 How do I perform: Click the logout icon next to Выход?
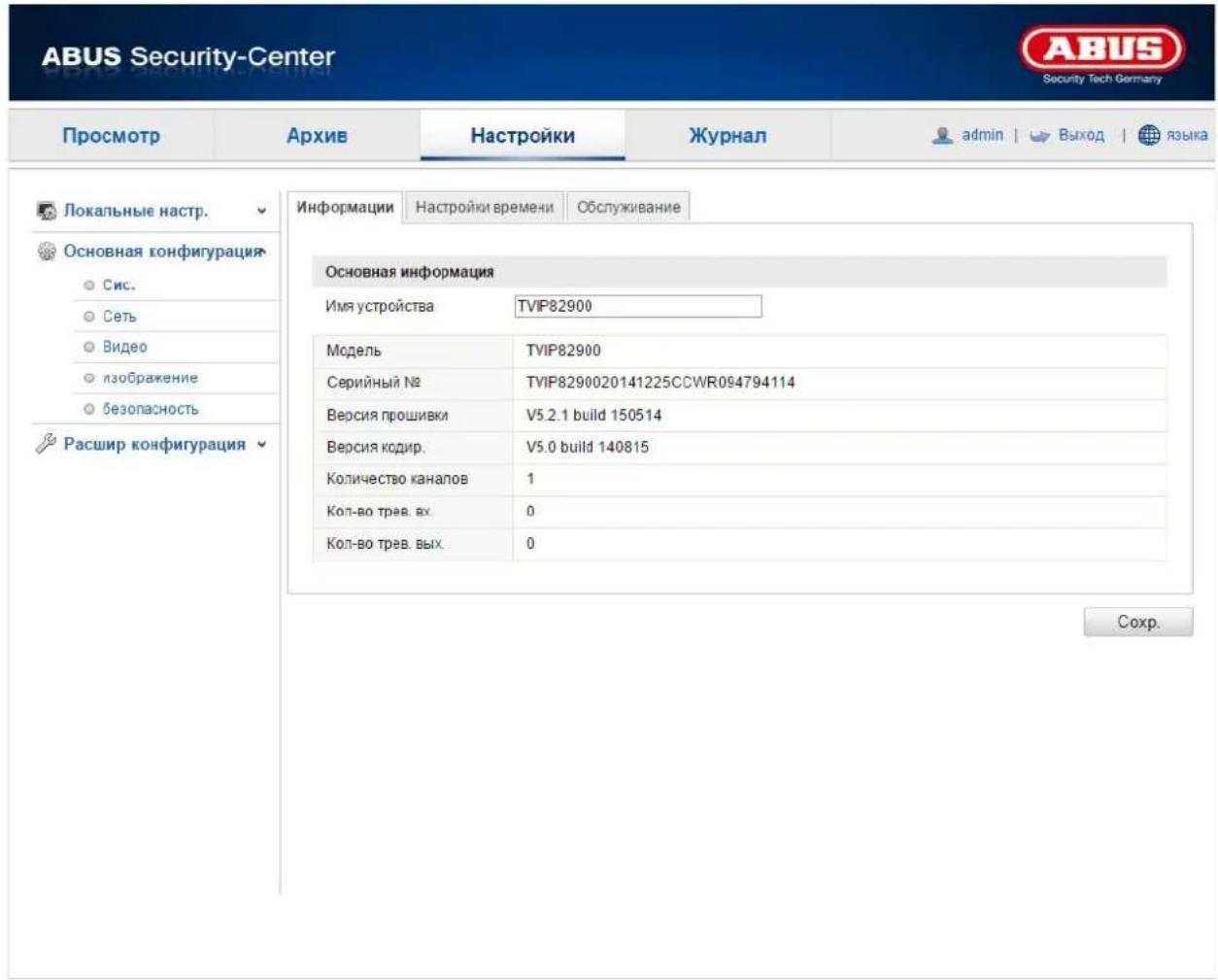1040,136
